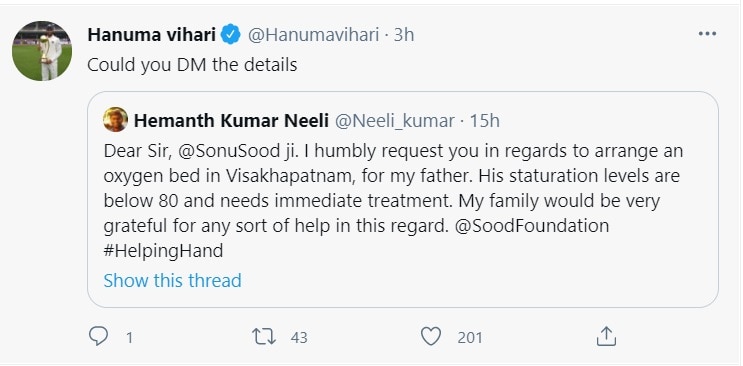Click the reply speech bubble icon
The image size is (743, 366).
99,337
